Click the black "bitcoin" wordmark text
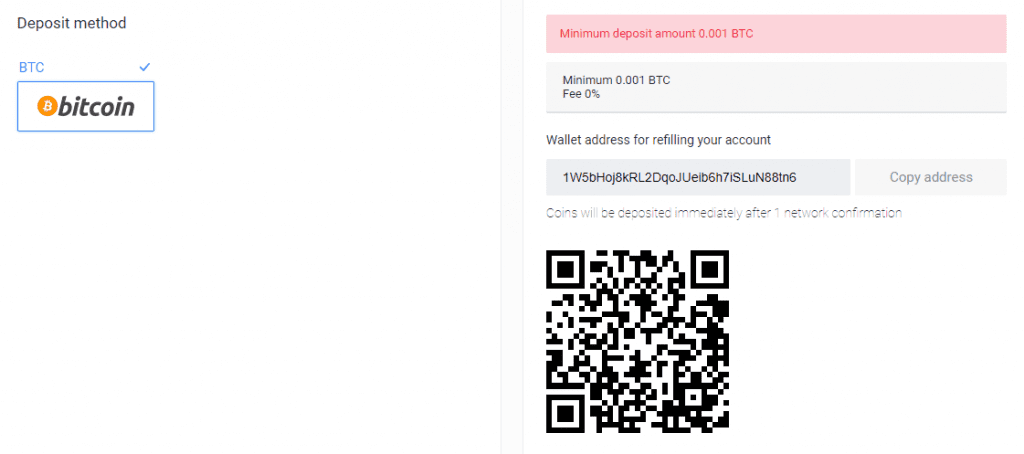1024x454 pixels. (96, 107)
